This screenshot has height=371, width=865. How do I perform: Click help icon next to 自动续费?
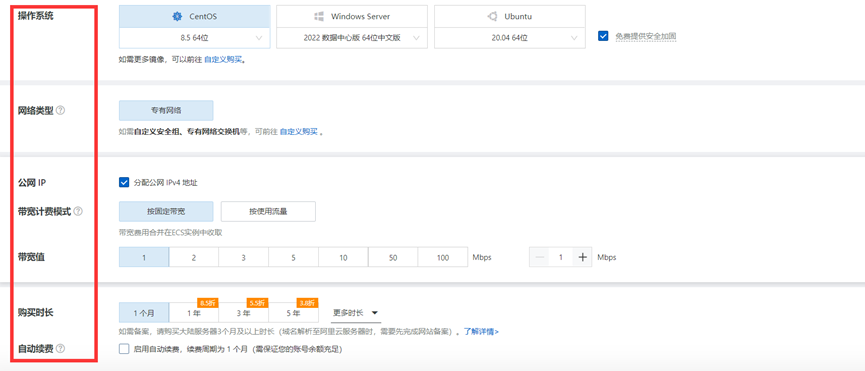click(x=61, y=348)
